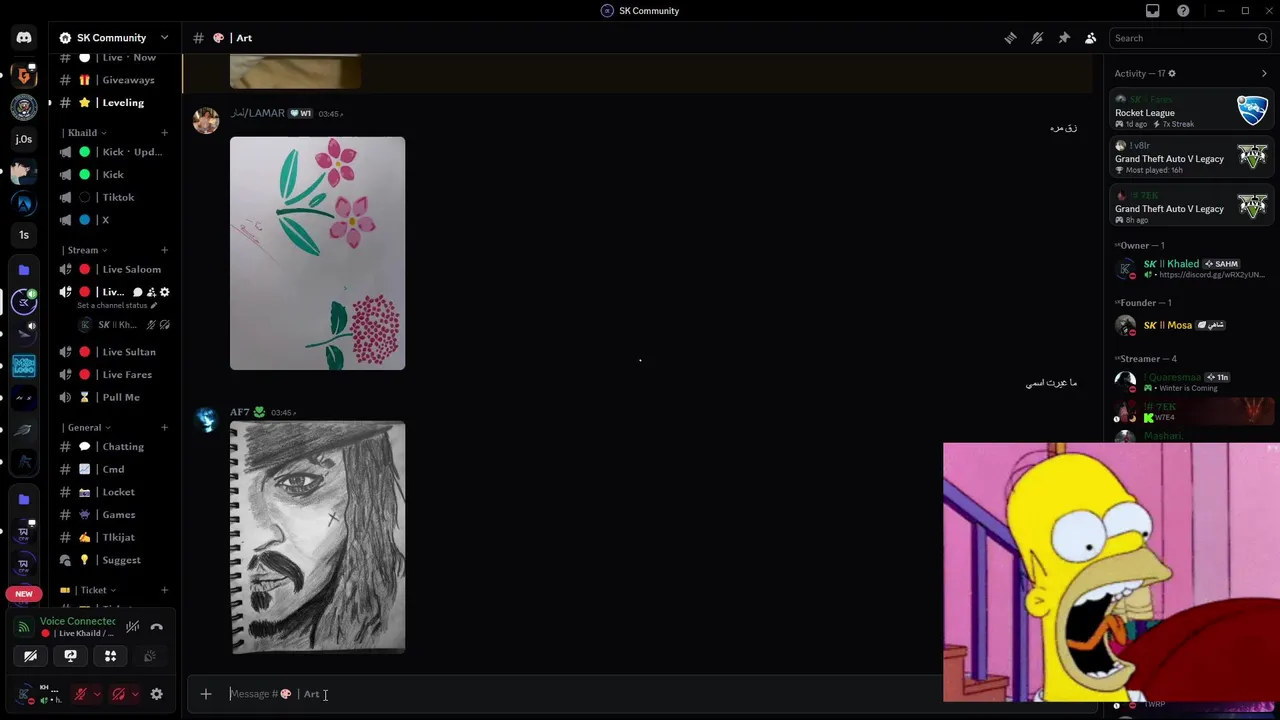Viewport: 1280px width, 720px height.
Task: Toggle noise suppression in voice panel
Action: [132, 627]
